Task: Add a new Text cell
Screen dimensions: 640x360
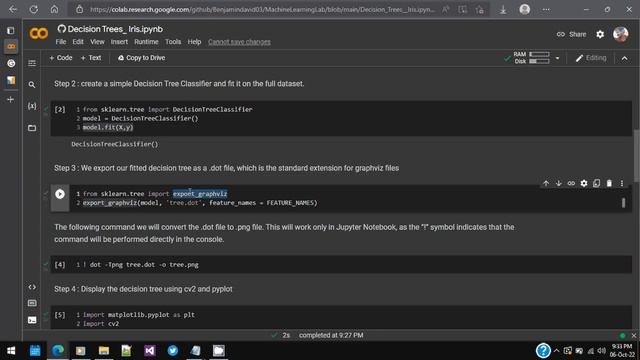Action: tap(91, 58)
